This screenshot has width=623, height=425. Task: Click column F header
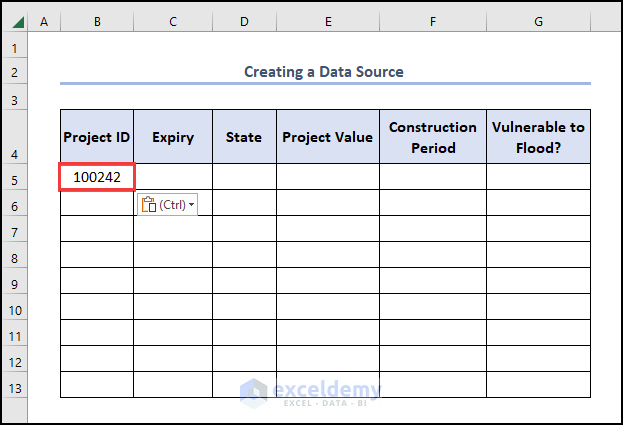click(433, 21)
